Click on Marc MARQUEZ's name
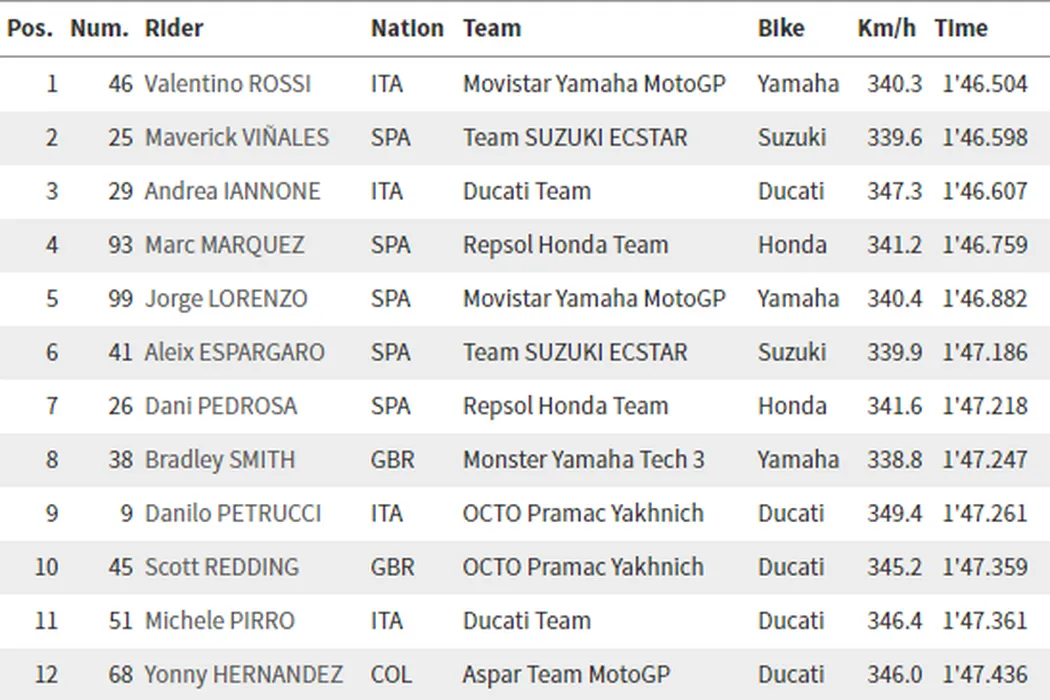The image size is (1050, 700). (x=225, y=245)
